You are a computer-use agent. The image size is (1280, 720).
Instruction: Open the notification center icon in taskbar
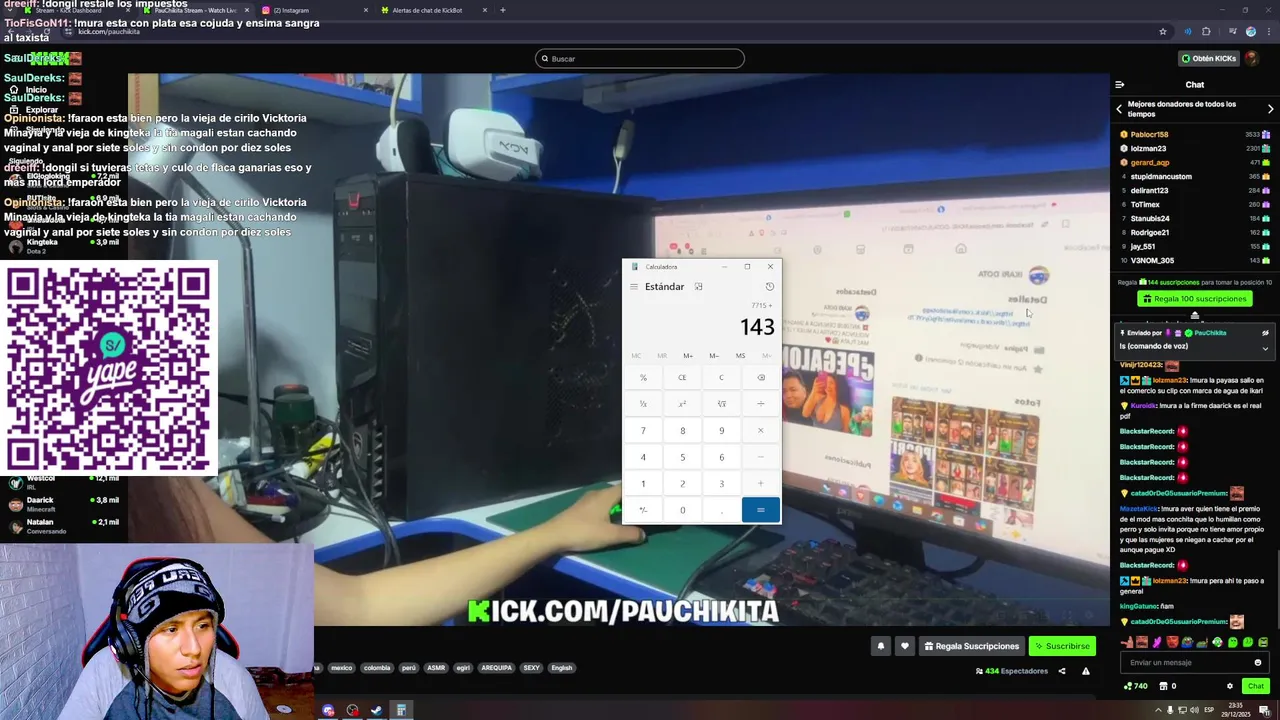point(1264,710)
